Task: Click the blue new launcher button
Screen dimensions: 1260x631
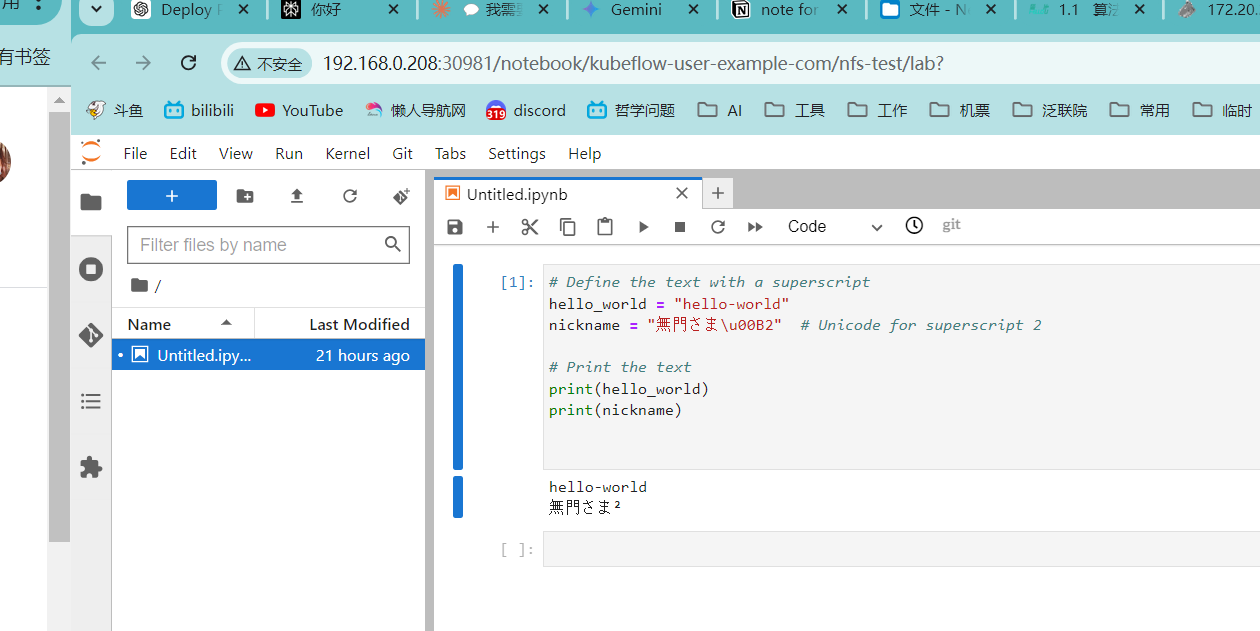Action: tap(172, 196)
